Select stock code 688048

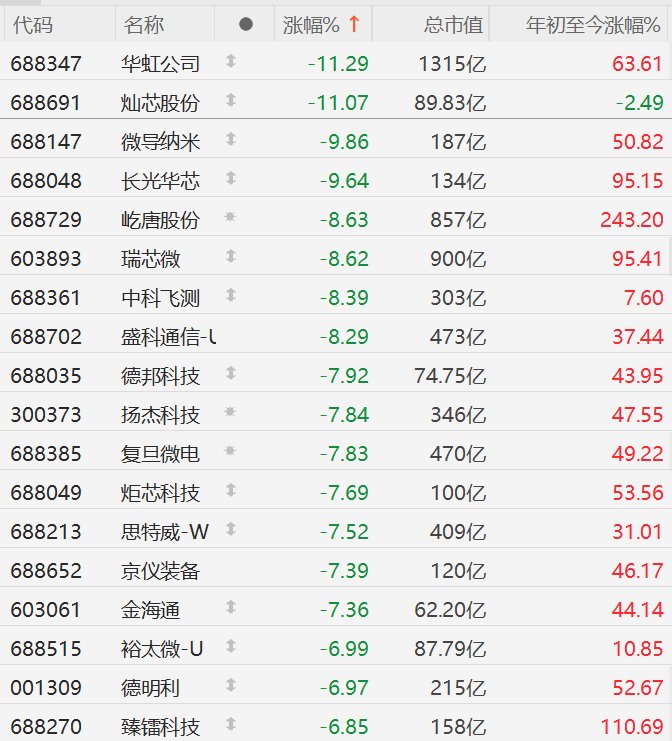click(46, 181)
